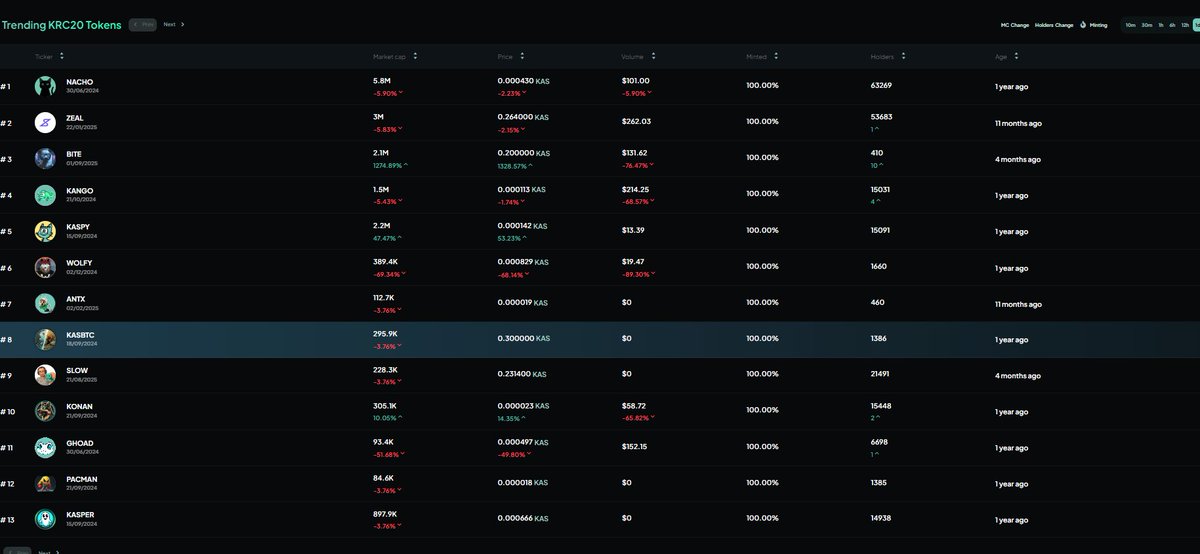Click KONAN holders count 15448
Image resolution: width=1200 pixels, height=554 pixels.
click(x=881, y=405)
